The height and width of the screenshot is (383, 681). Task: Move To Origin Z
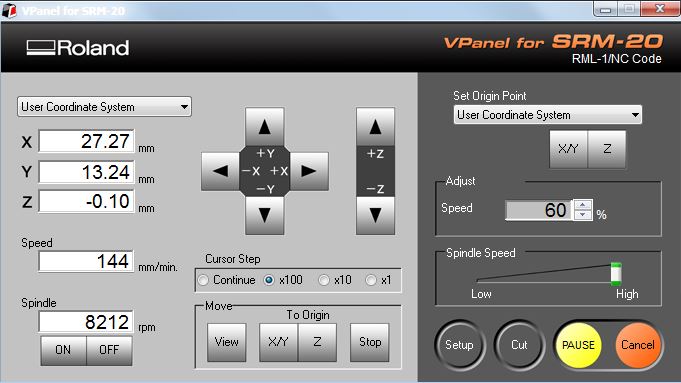click(x=317, y=342)
